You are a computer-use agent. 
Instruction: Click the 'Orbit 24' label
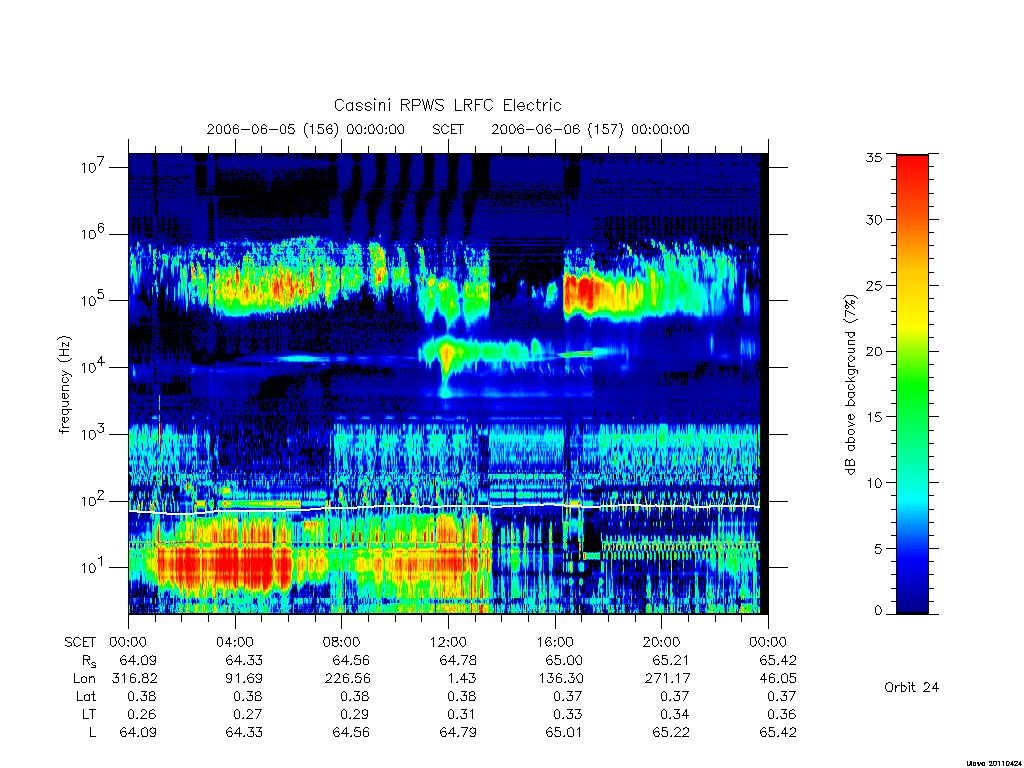pos(912,687)
